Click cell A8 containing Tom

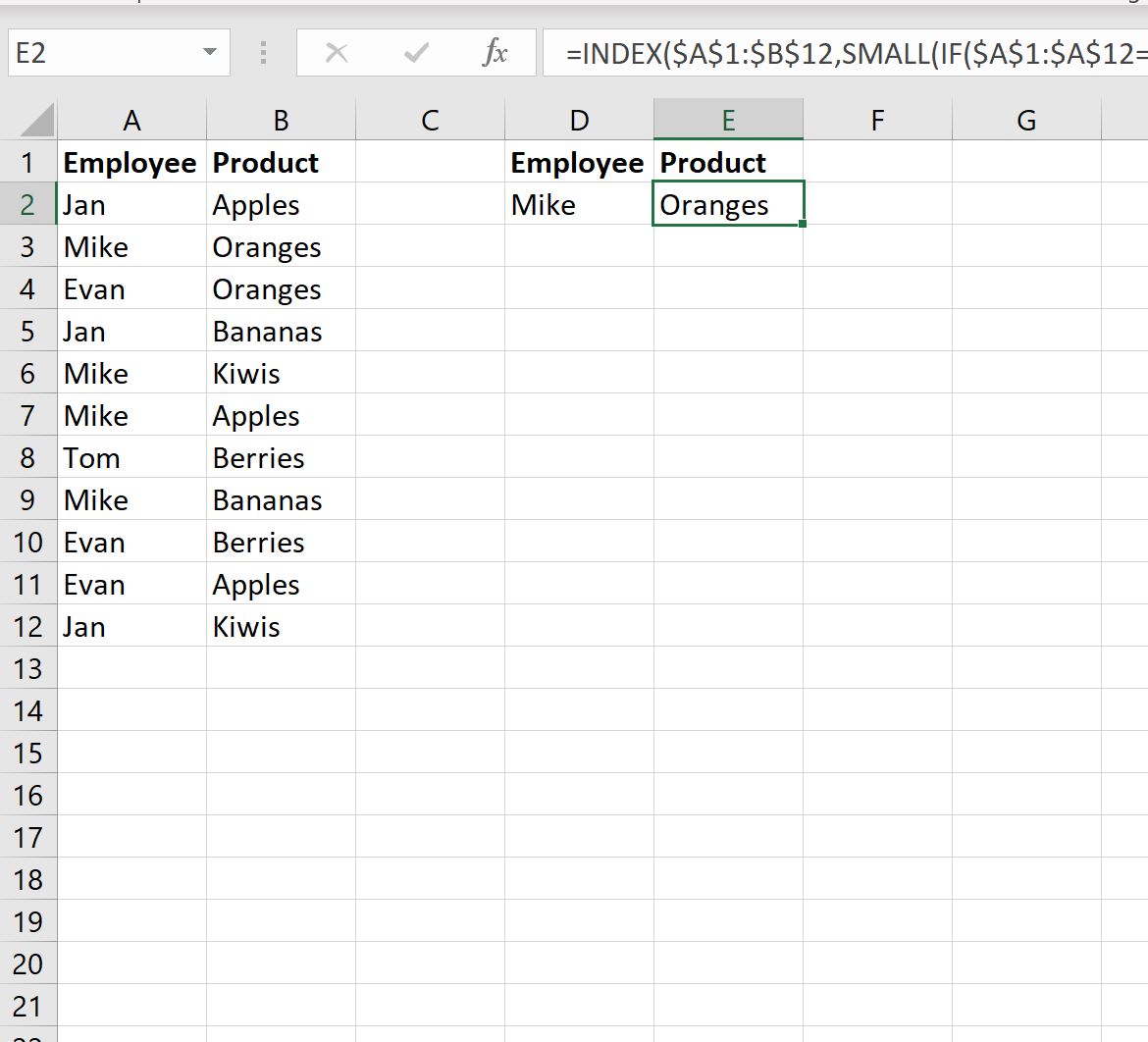[x=131, y=458]
